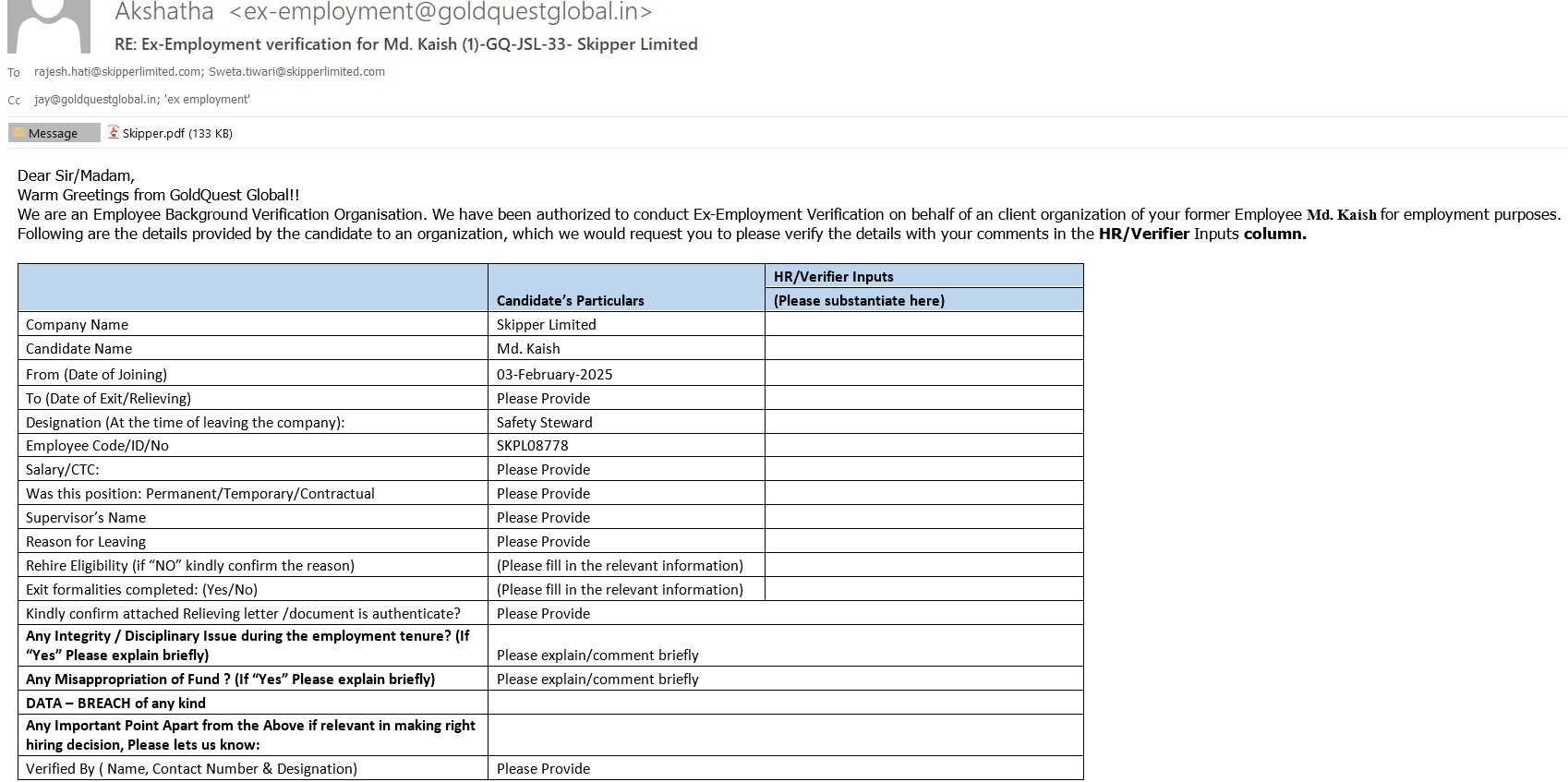1568x782 pixels.
Task: Click the red PDF file-type icon
Action: tap(114, 133)
